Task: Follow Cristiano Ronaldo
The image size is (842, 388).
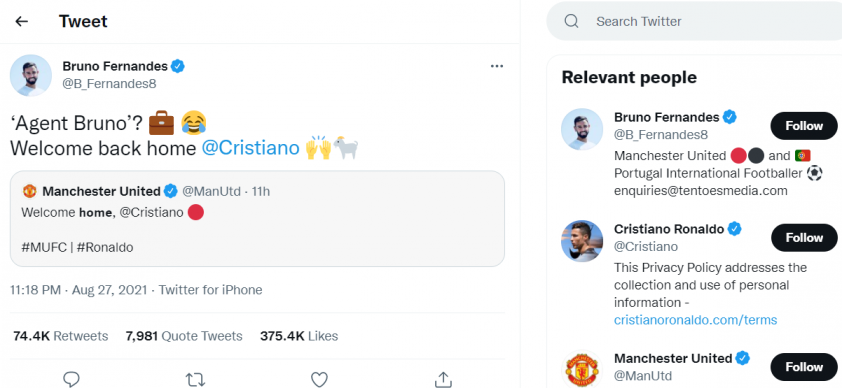Action: [804, 238]
